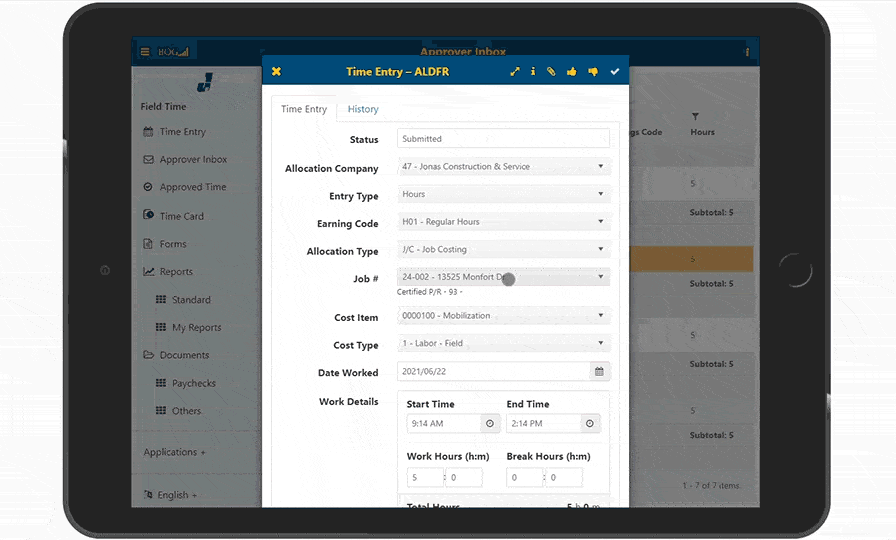This screenshot has width=896, height=540.
Task: Open Time Entry in the sidebar
Action: tap(174, 131)
